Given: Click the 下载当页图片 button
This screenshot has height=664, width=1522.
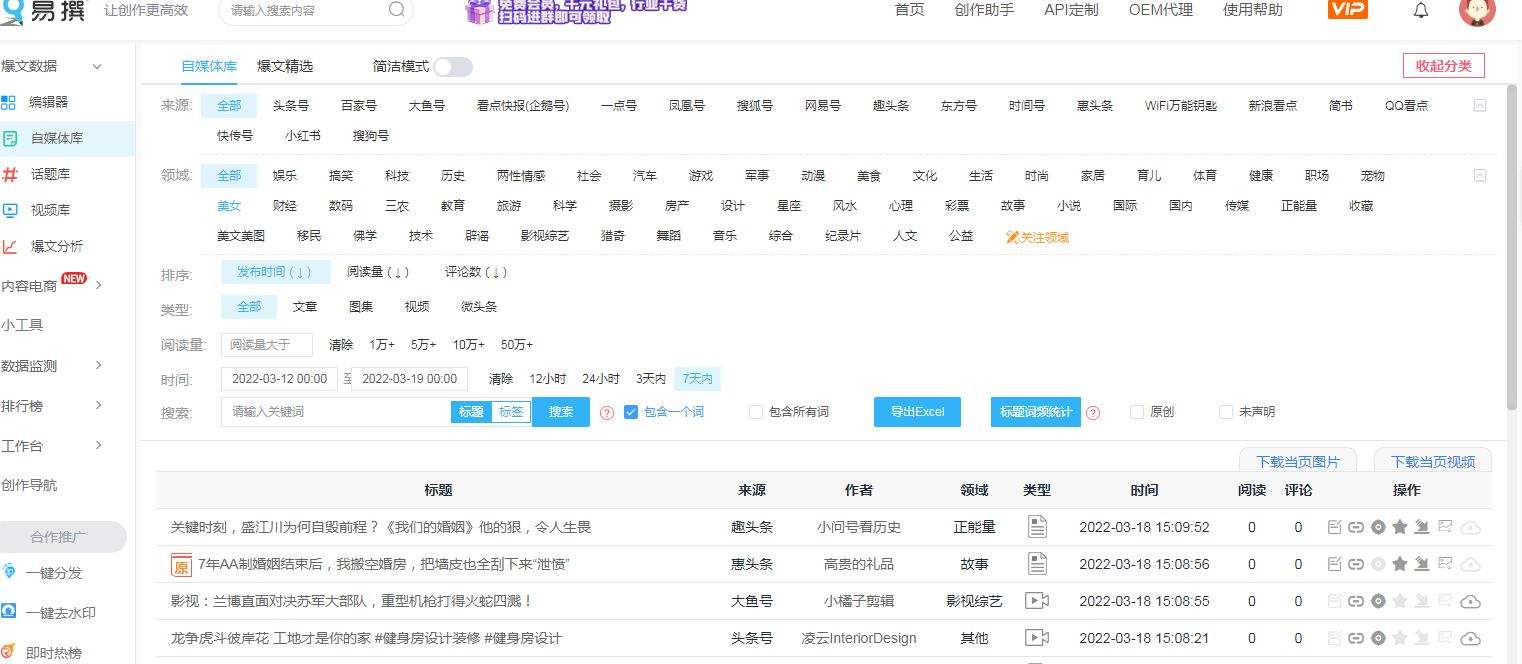Looking at the screenshot, I should tap(1298, 461).
